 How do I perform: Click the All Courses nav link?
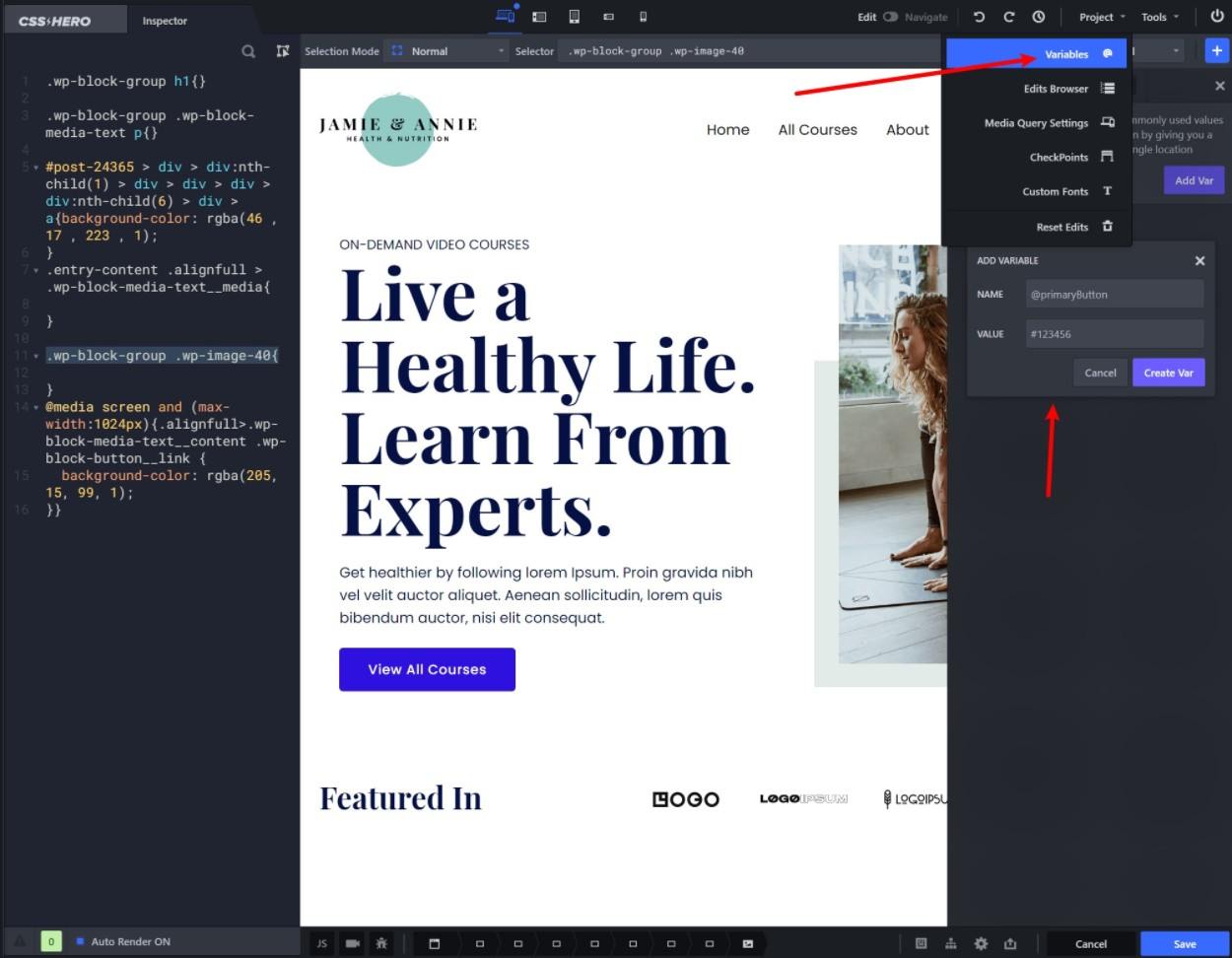tap(818, 130)
